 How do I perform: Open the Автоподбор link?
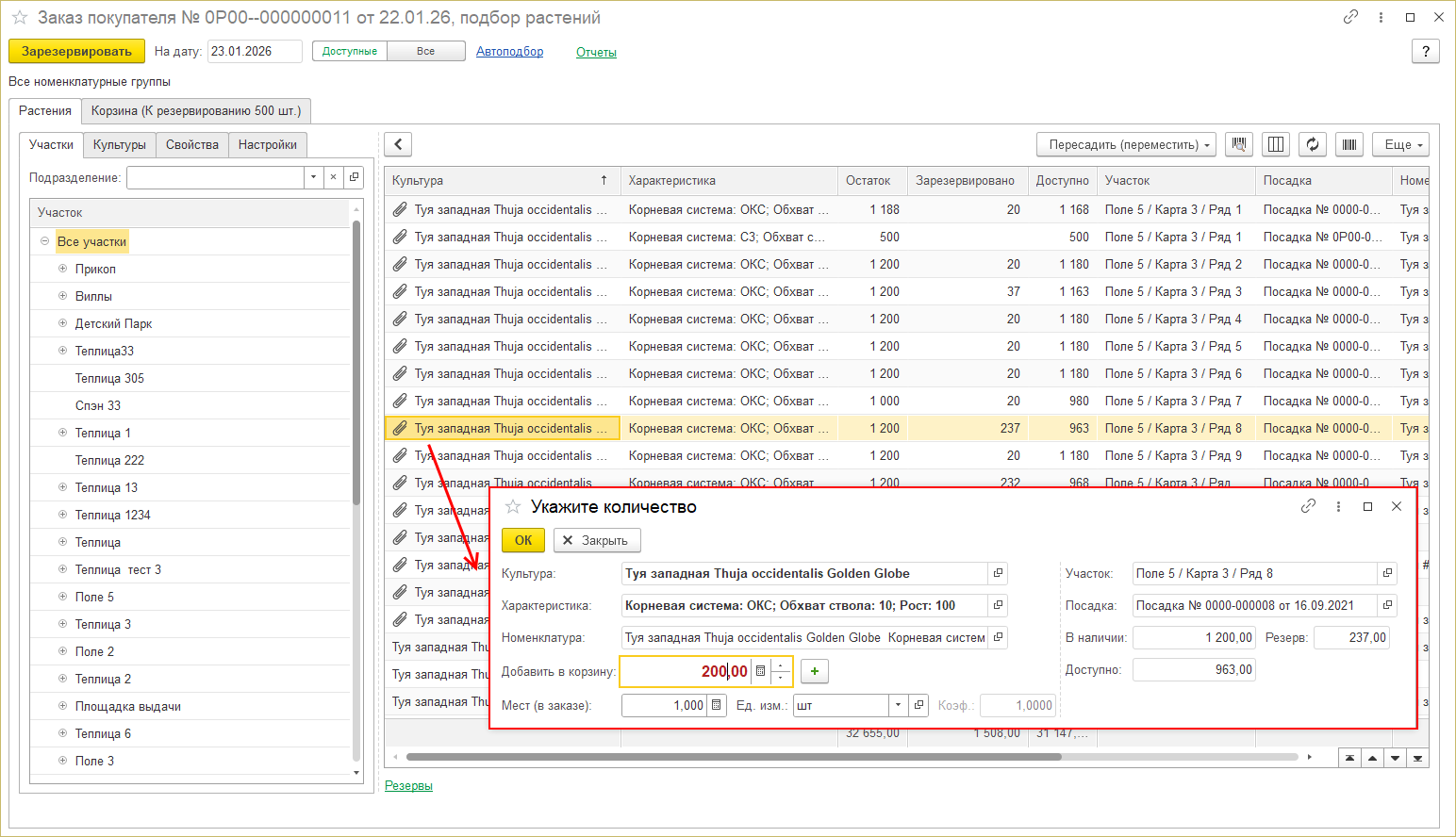[x=509, y=52]
